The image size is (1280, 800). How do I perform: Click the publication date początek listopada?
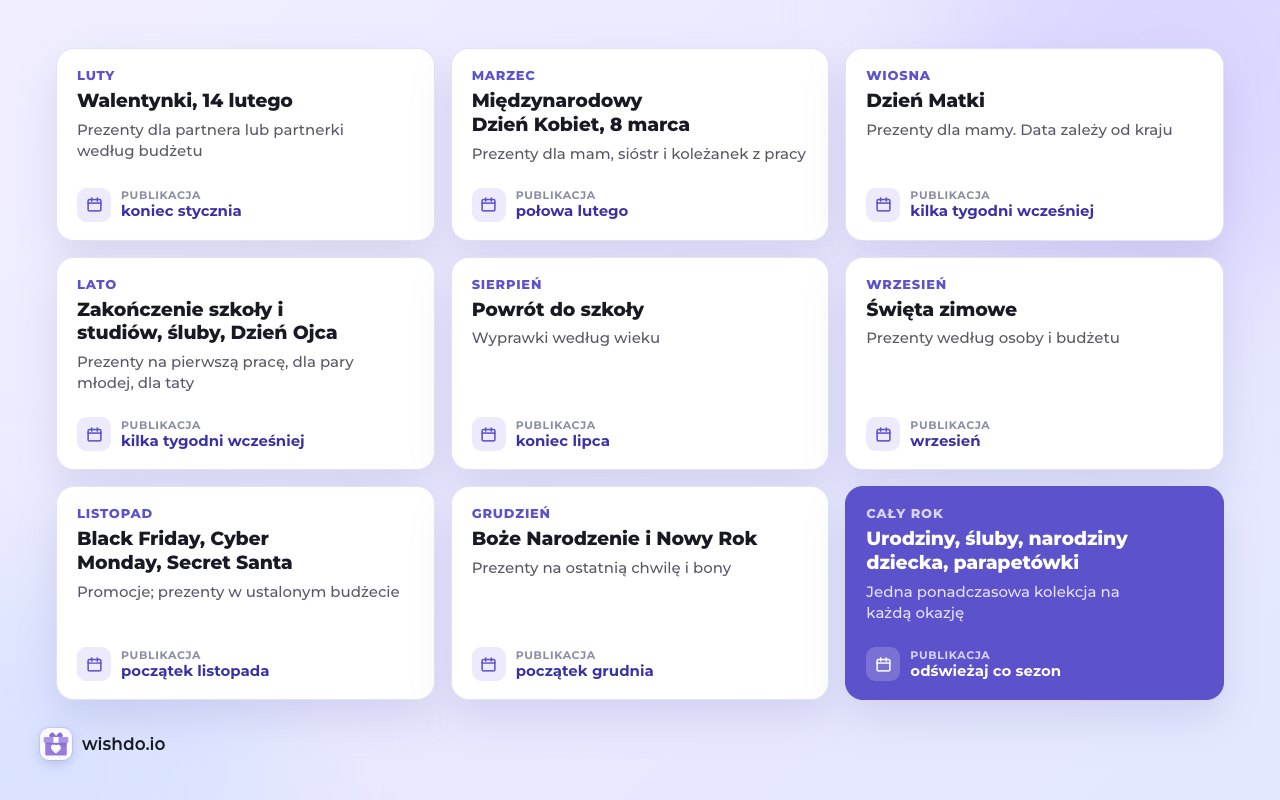point(195,671)
